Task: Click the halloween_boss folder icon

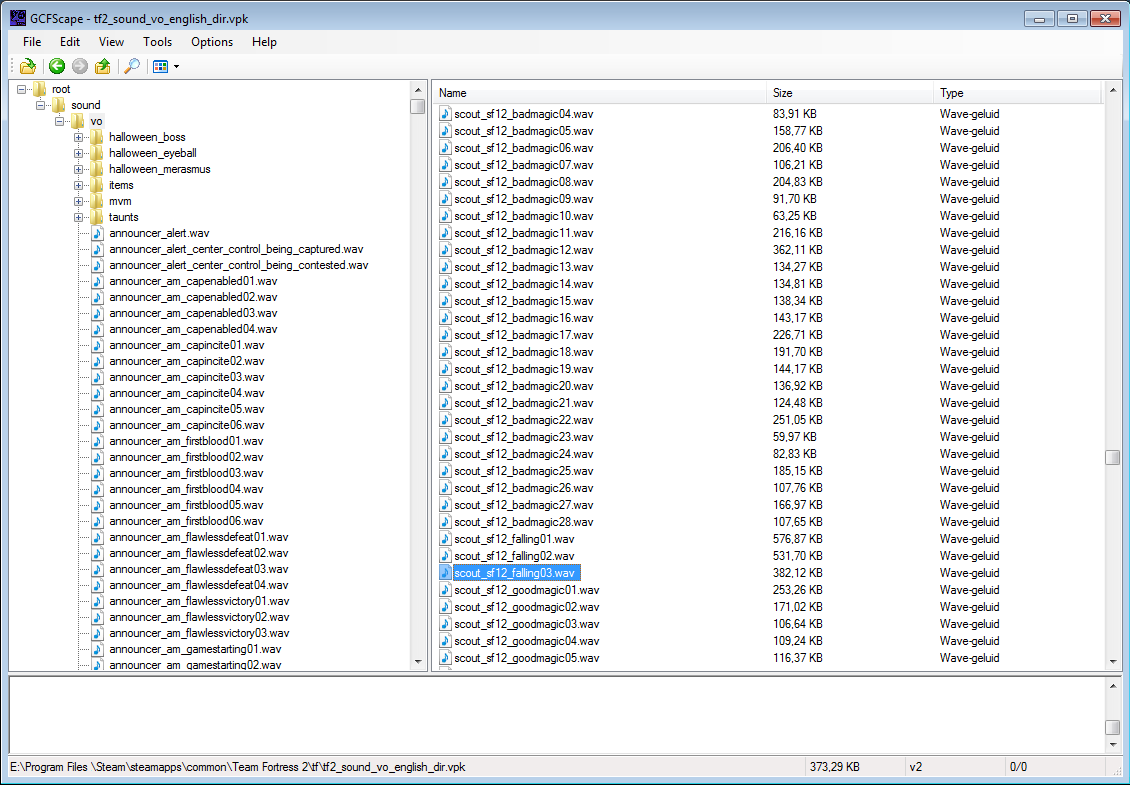Action: 97,137
